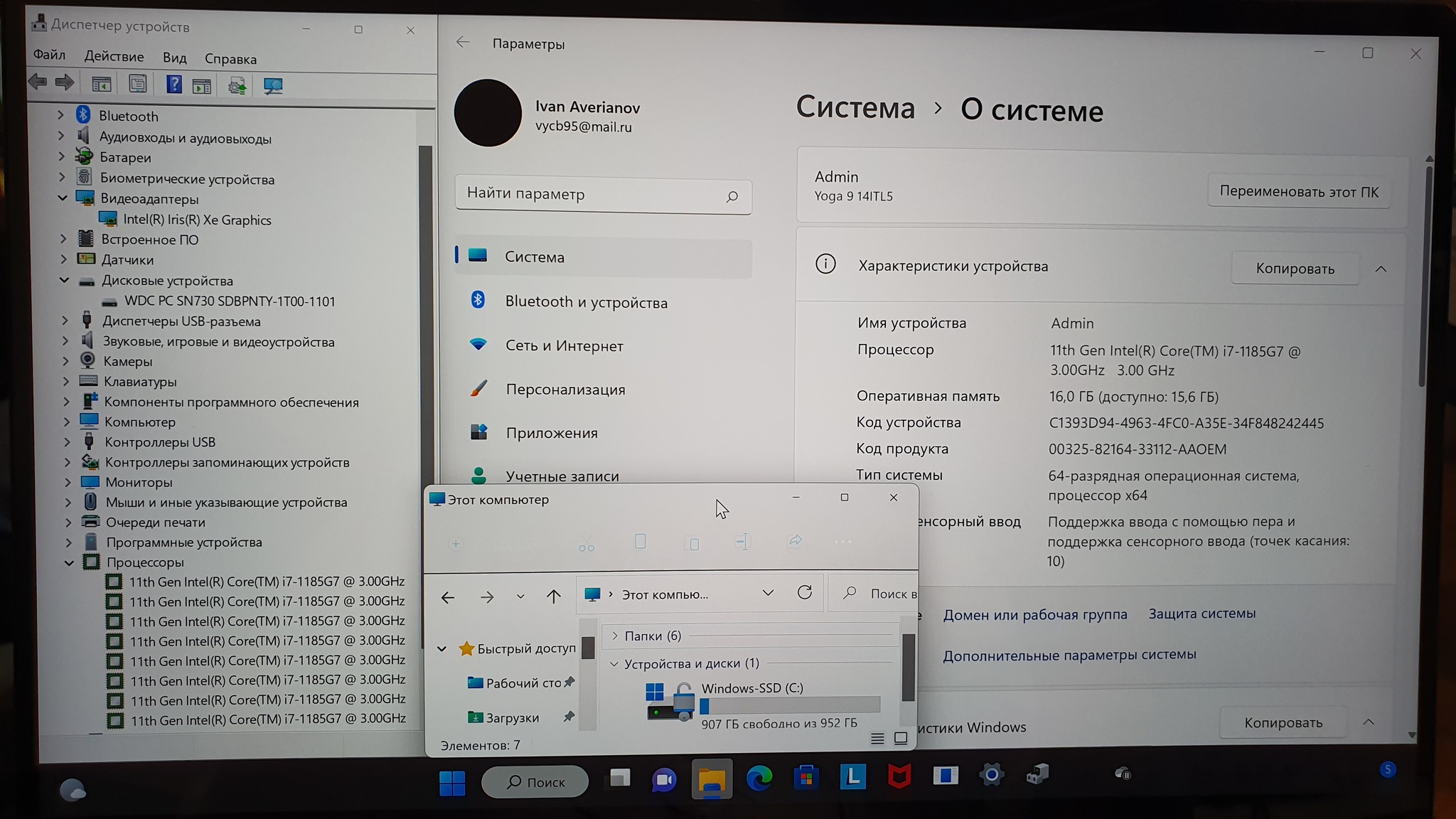Screen dimensions: 1456x819
Task: Click the scan for hardware changes toolbar icon
Action: click(x=273, y=86)
